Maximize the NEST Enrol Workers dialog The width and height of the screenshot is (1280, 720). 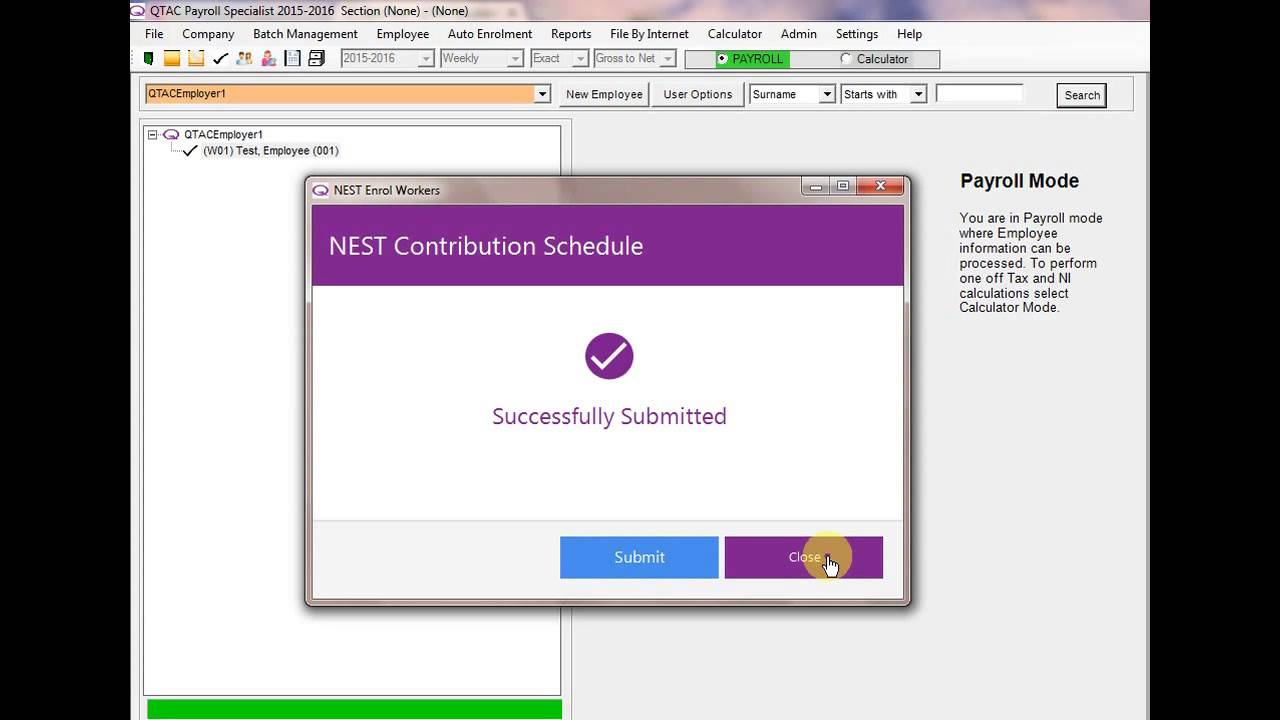[x=843, y=186]
